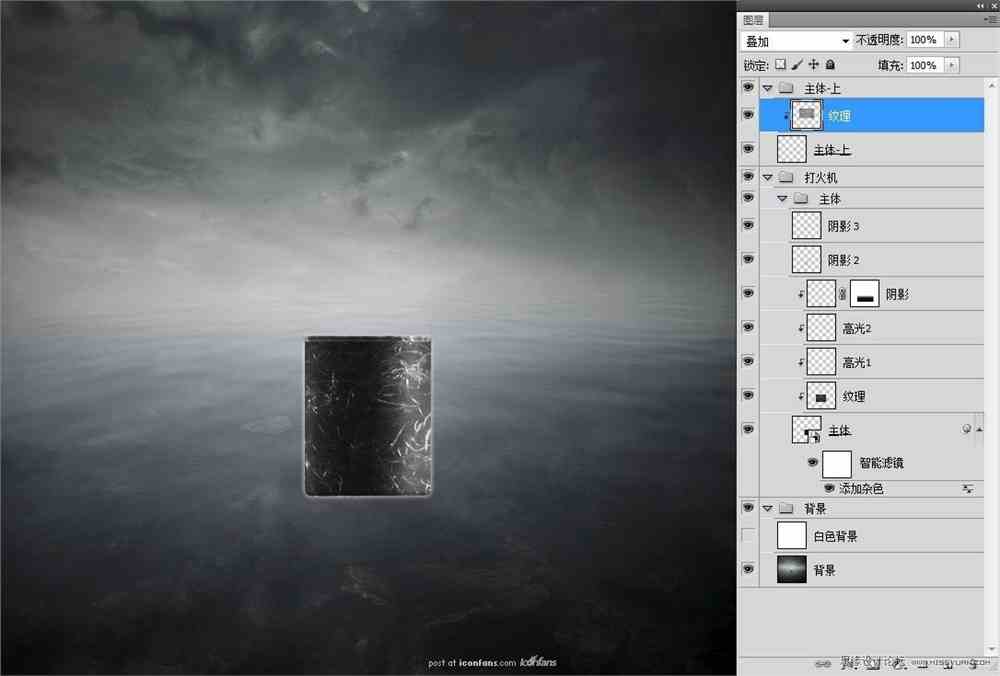Disable the 智能滤镜 eye toggle

(x=813, y=462)
